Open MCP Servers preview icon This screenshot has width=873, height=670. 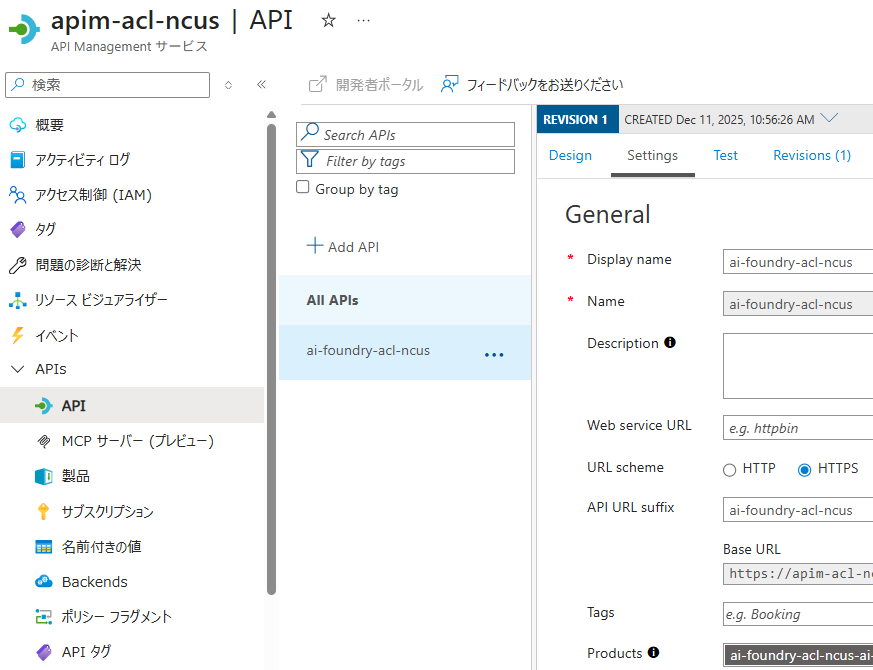[x=43, y=441]
